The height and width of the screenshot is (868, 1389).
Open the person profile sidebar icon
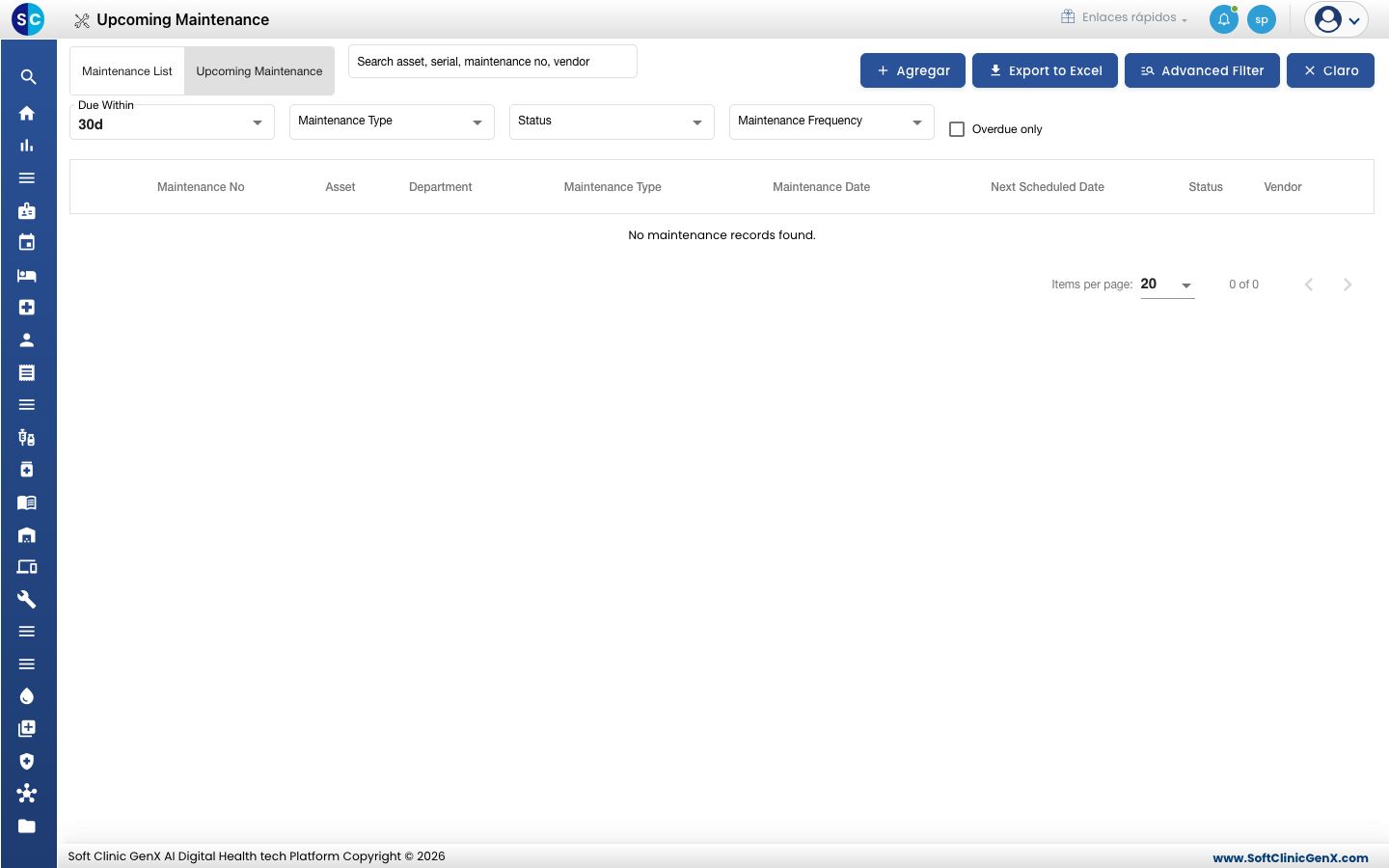(x=27, y=340)
